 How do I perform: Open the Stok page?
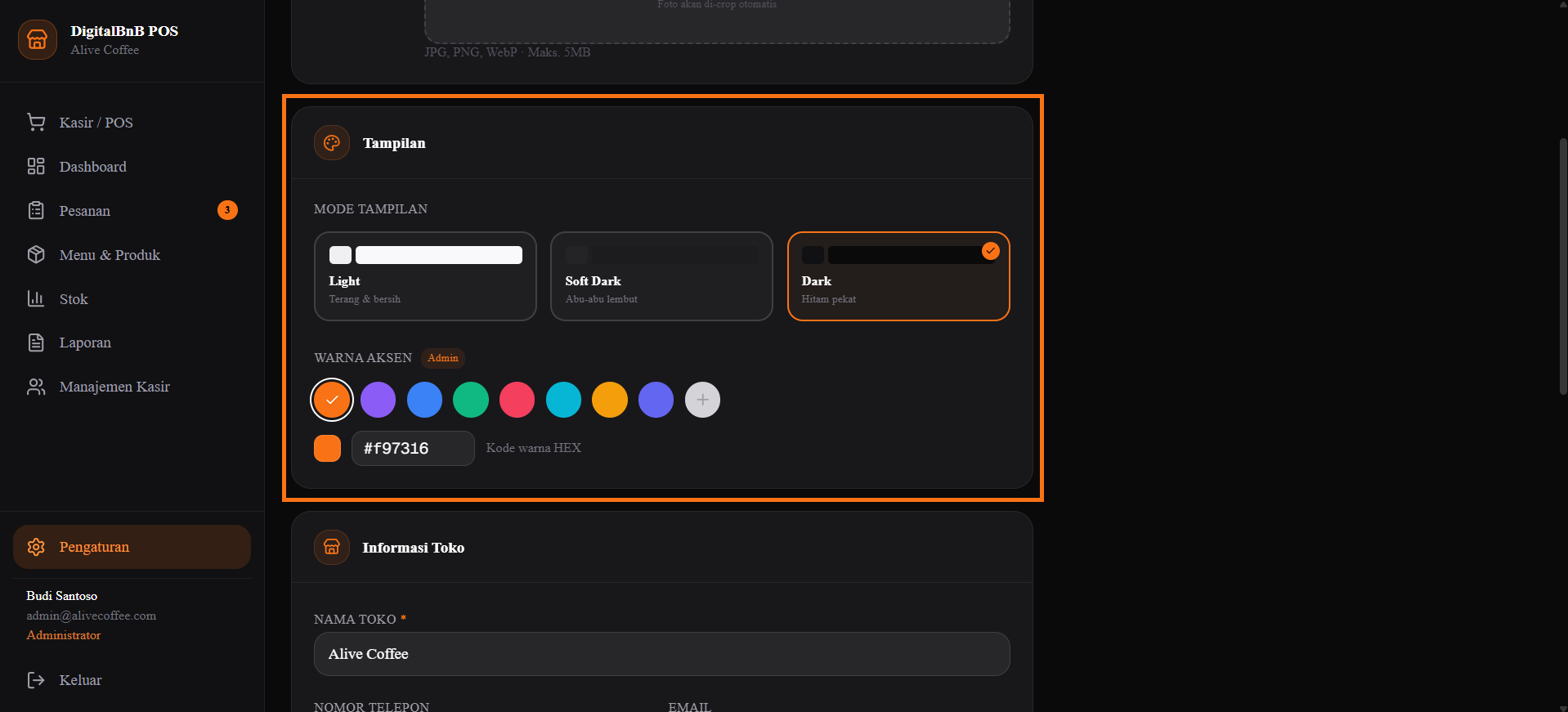pyautogui.click(x=132, y=299)
